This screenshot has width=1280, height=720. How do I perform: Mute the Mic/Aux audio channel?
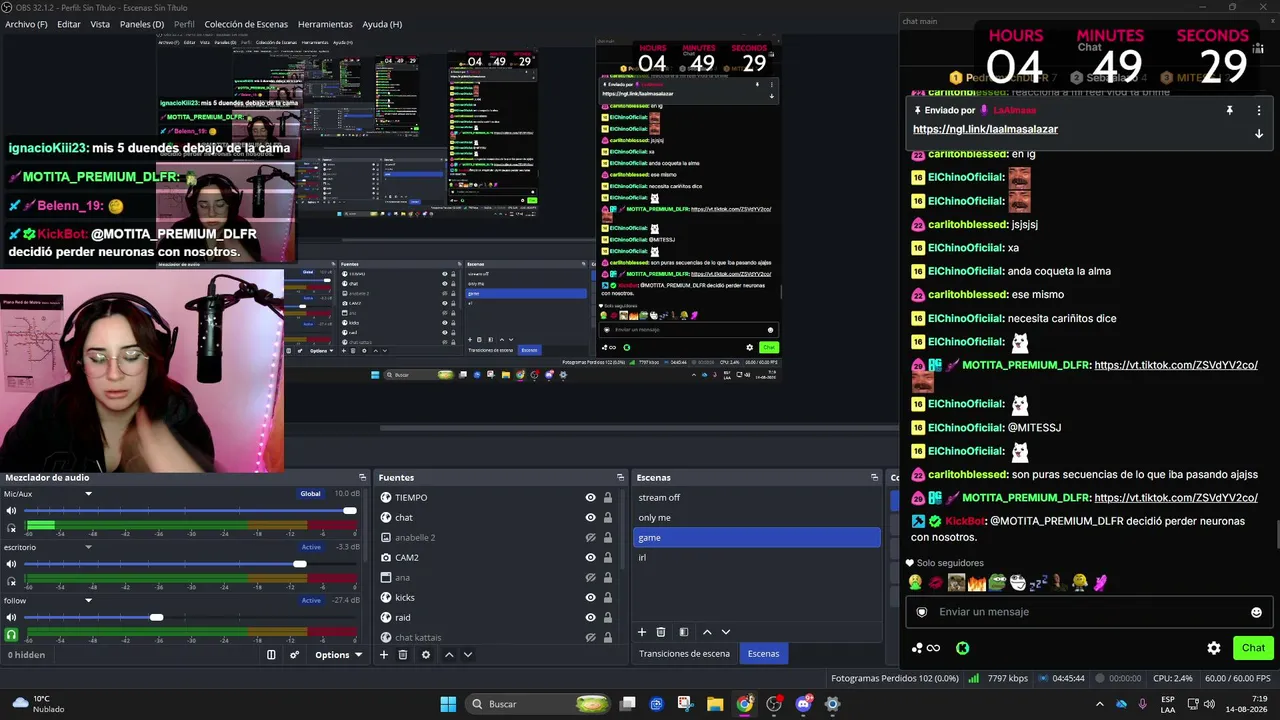(12, 511)
